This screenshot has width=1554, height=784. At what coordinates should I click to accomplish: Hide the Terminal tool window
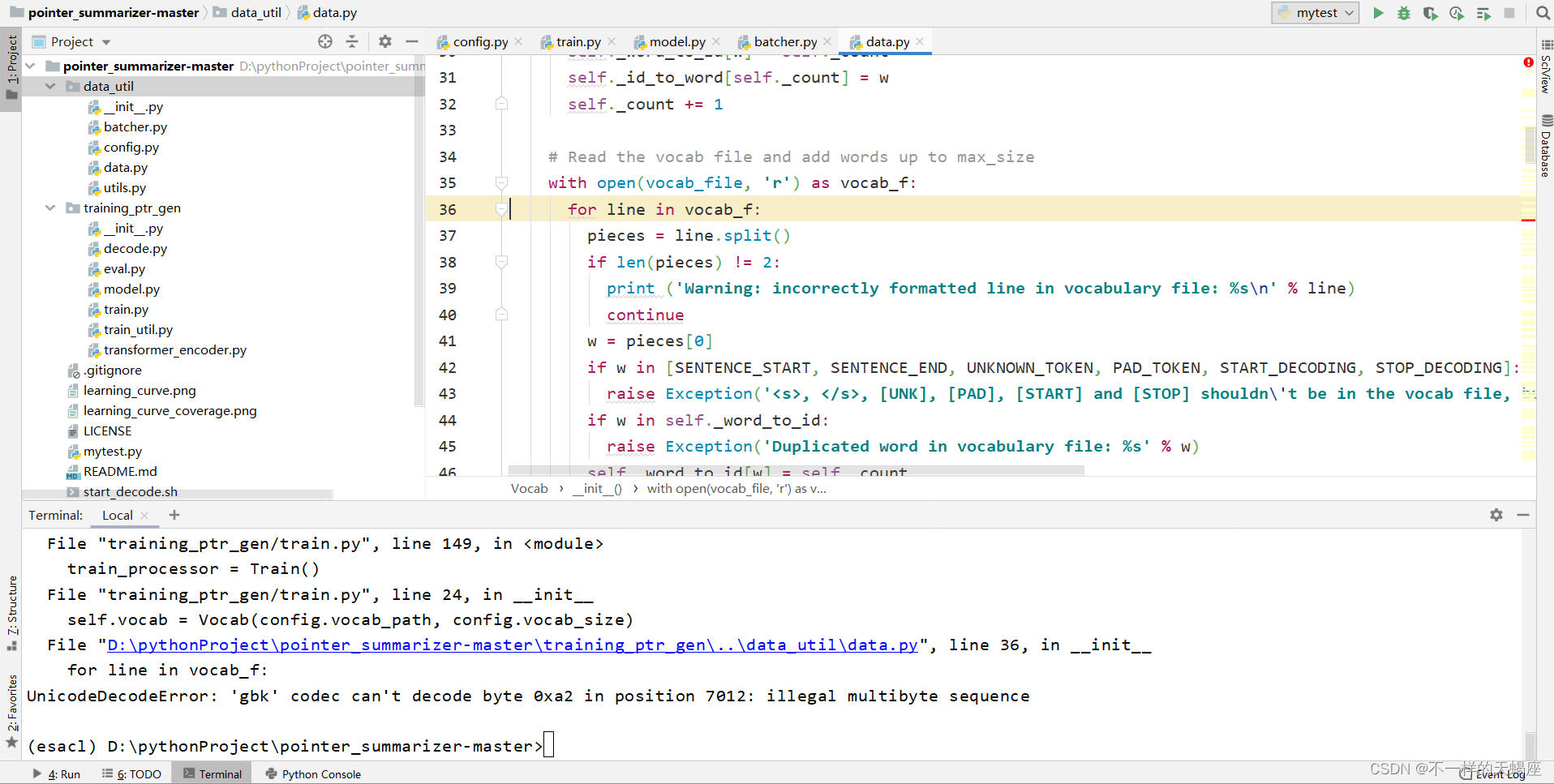[x=1523, y=515]
